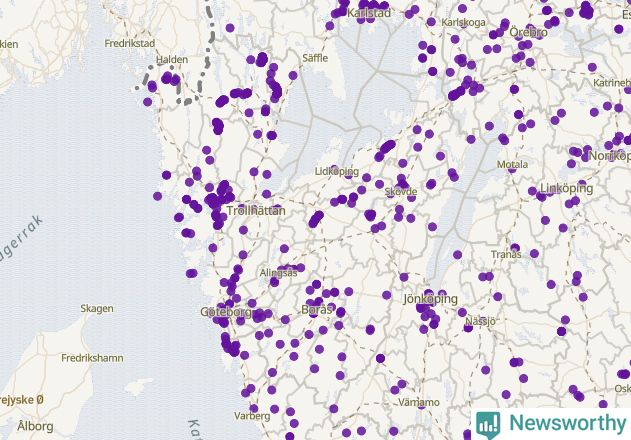Click the Lidköping town label
The height and width of the screenshot is (440, 631).
pyautogui.click(x=337, y=171)
